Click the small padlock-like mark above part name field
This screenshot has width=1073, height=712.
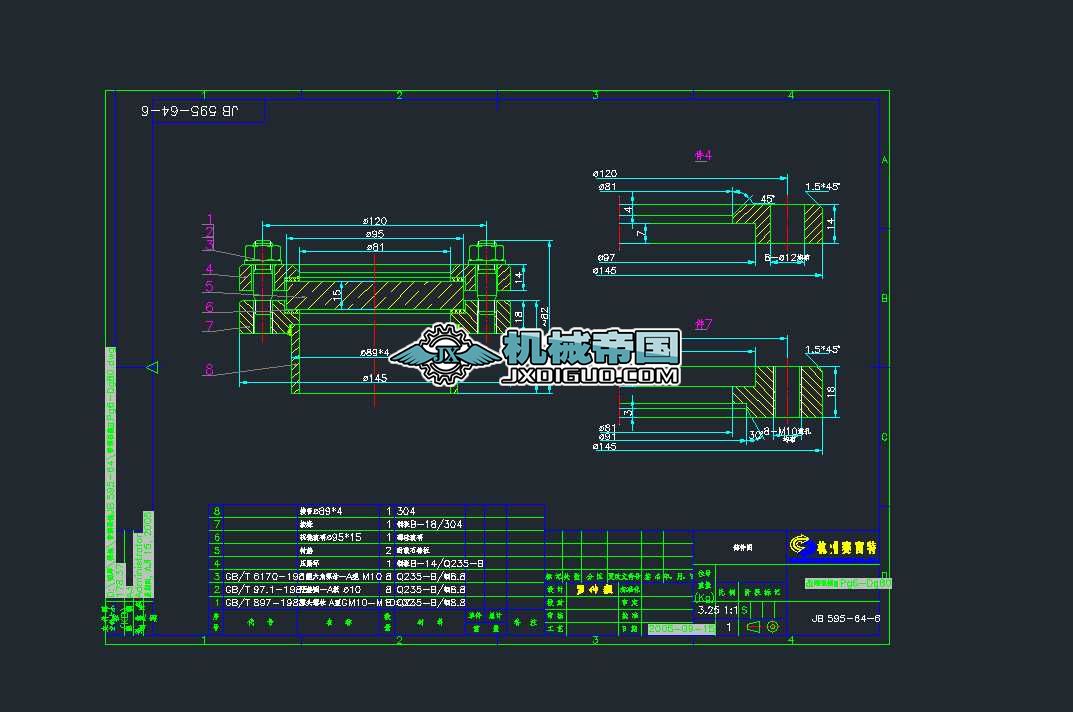(x=884, y=574)
